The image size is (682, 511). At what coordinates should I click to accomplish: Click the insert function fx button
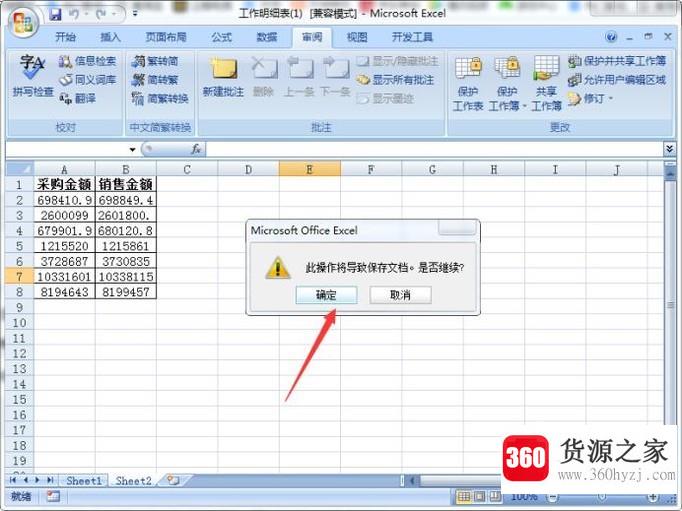[x=196, y=149]
